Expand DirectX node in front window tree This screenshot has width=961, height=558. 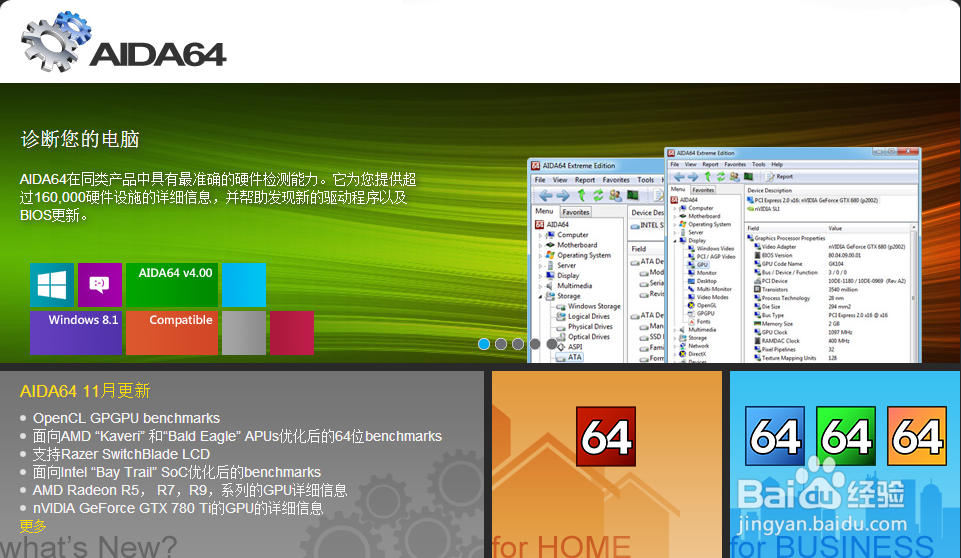tap(675, 354)
